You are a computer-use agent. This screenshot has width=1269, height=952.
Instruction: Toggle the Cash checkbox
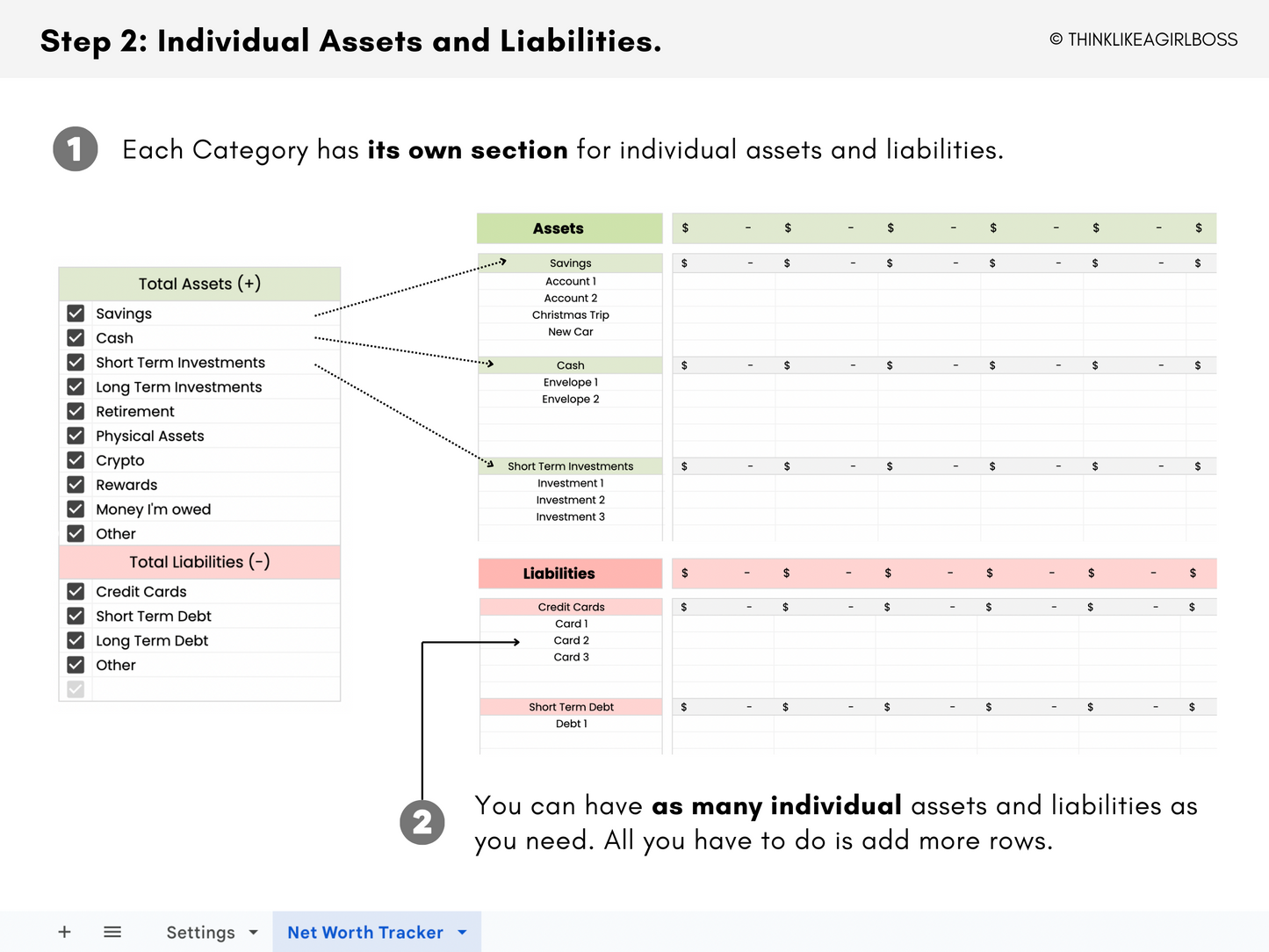(x=76, y=337)
